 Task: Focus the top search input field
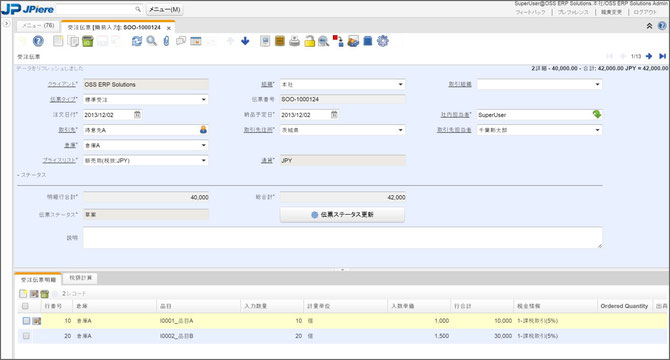(x=95, y=9)
